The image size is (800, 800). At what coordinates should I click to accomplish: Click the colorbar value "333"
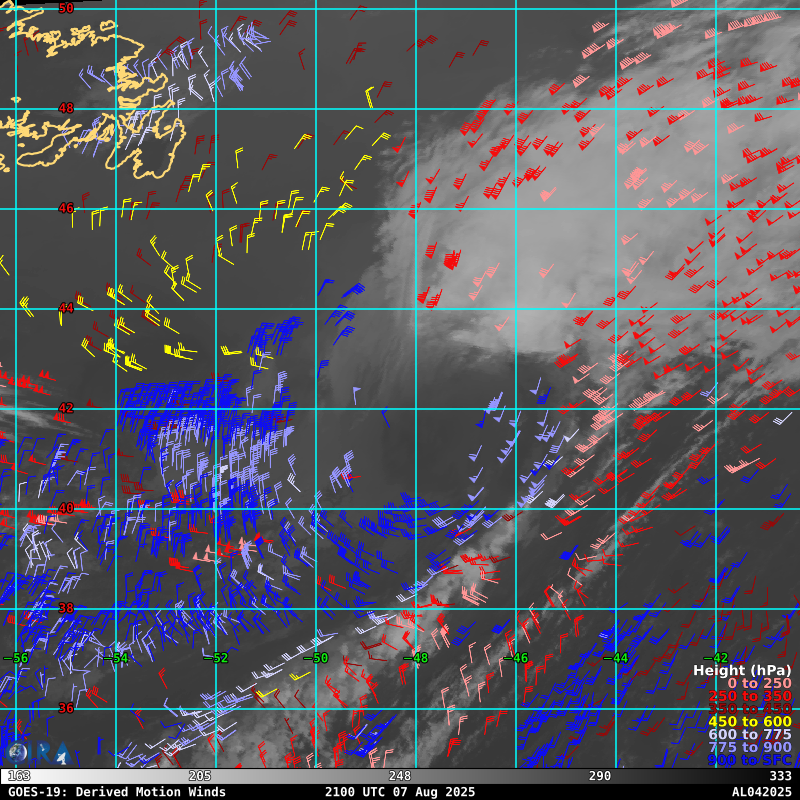pyautogui.click(x=781, y=777)
